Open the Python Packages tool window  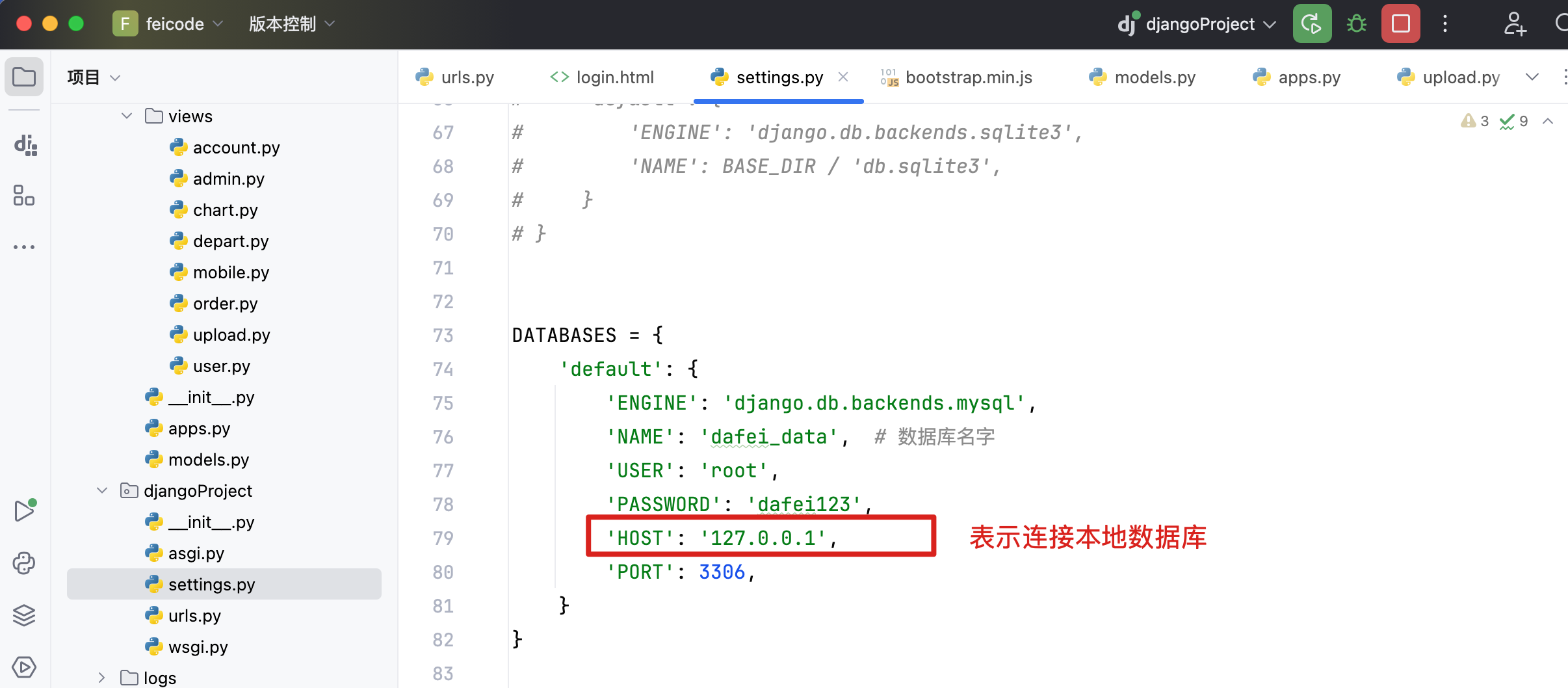pyautogui.click(x=24, y=615)
